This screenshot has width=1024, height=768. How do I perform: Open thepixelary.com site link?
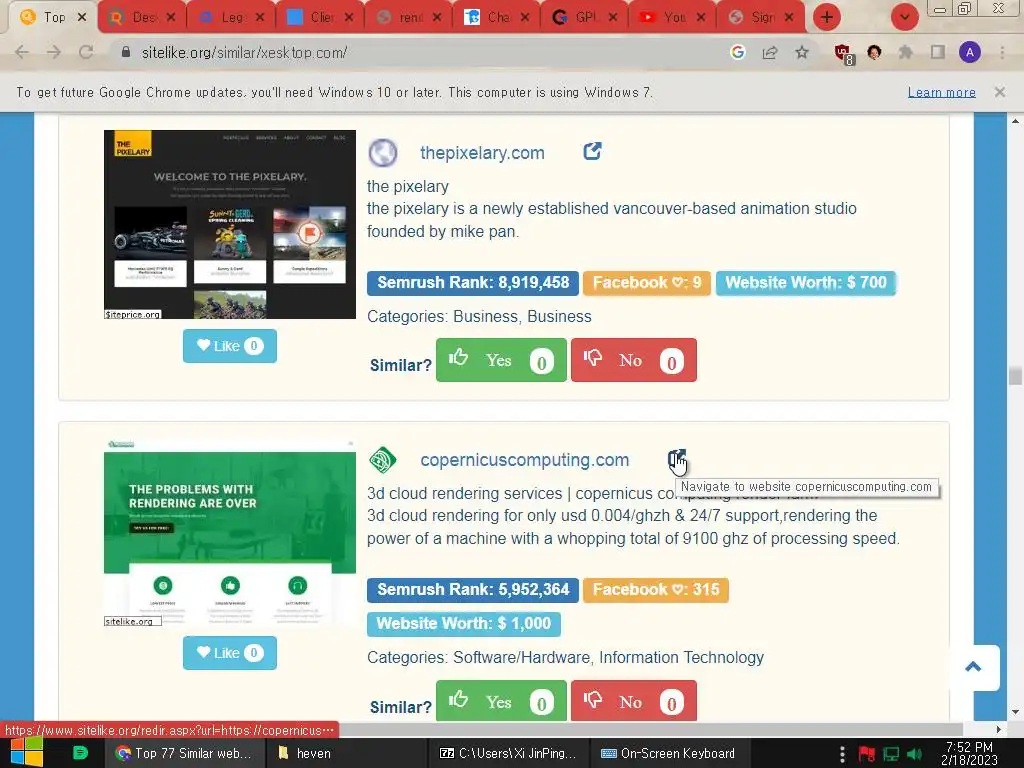(482, 153)
